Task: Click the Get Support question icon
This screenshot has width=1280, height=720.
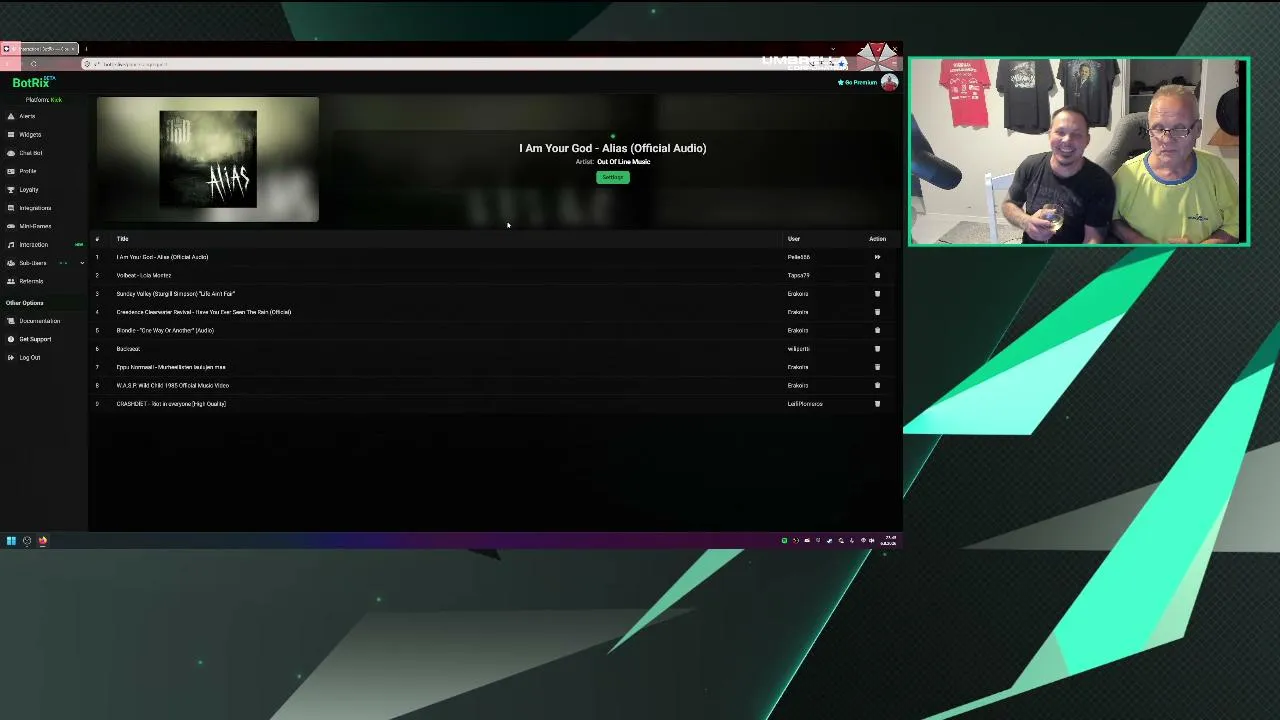Action: click(11, 339)
